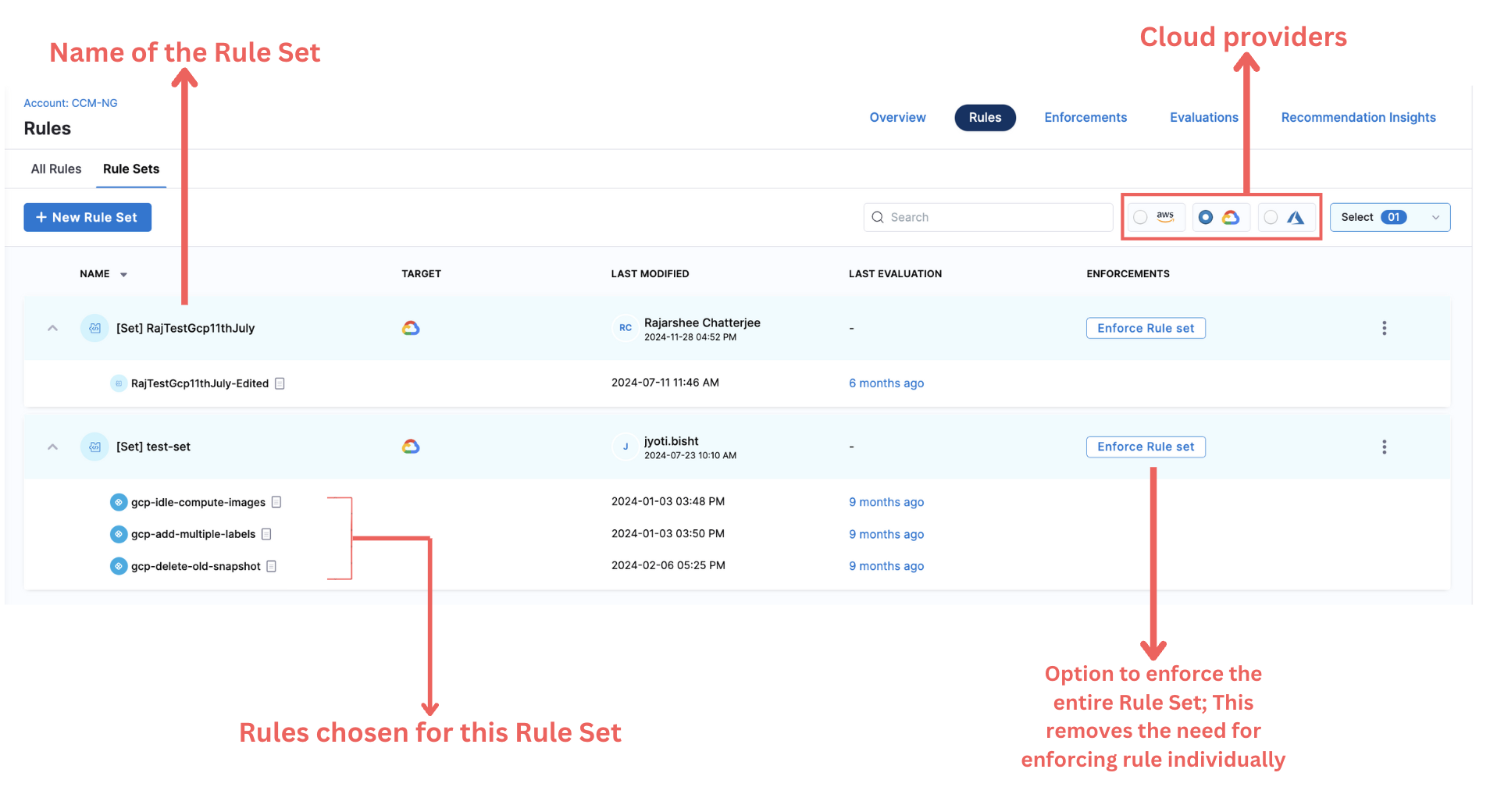Enforce Rule set for test-set
1490x812 pixels.
point(1145,447)
